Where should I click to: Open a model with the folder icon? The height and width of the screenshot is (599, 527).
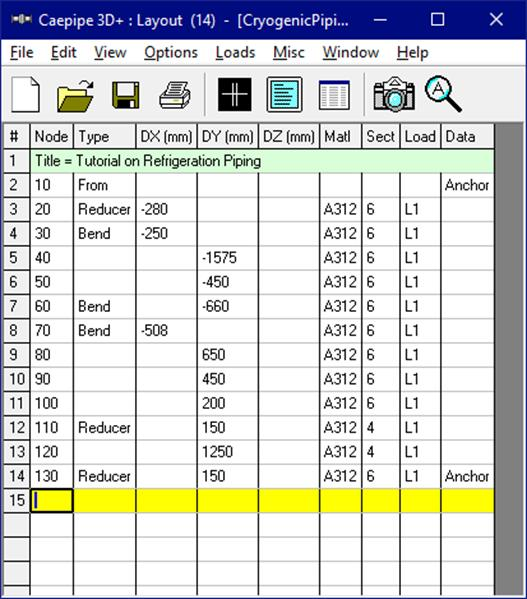pos(75,95)
